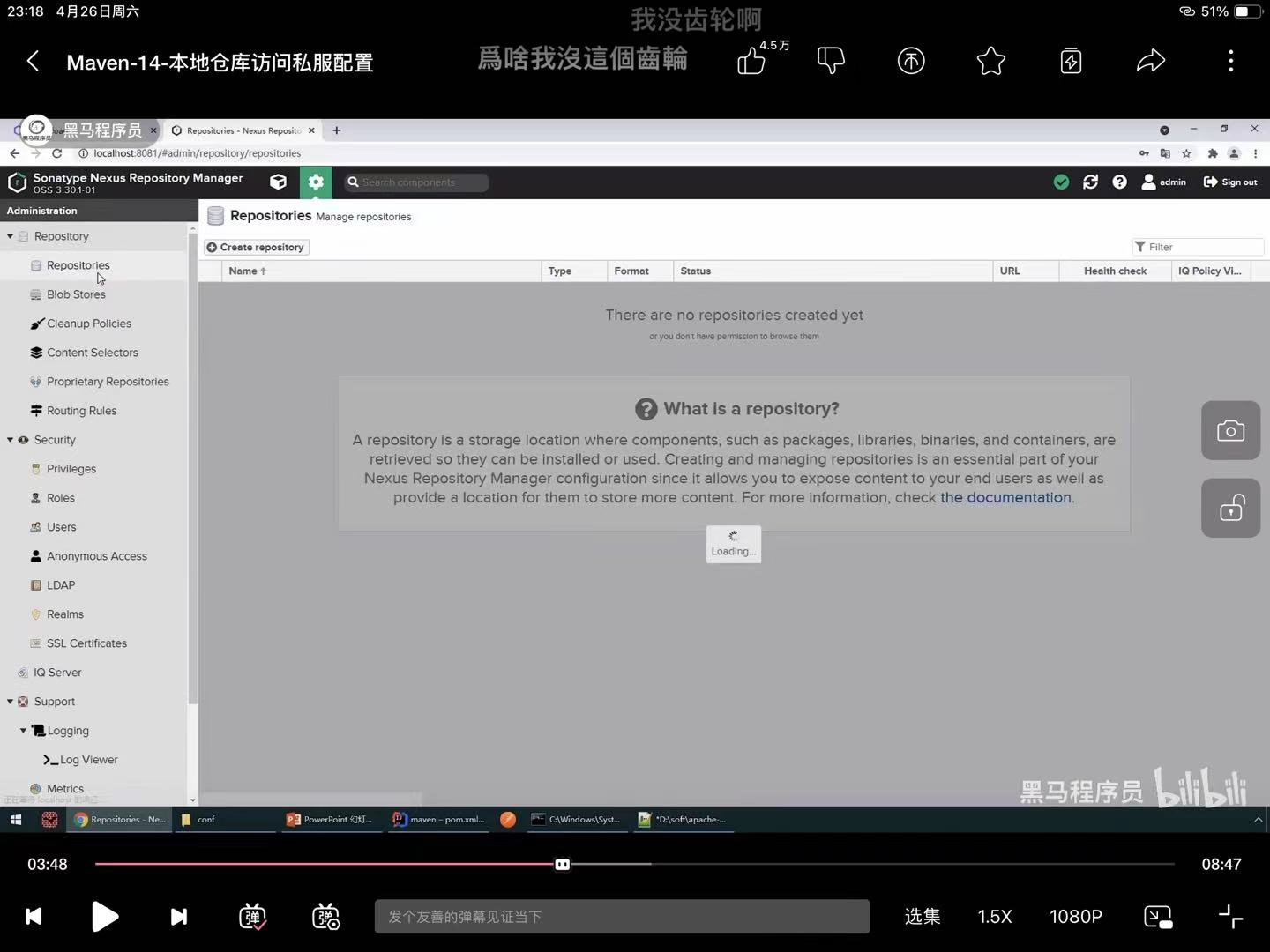
Task: Open the browser extensions puzzle icon
Action: coord(1213,153)
